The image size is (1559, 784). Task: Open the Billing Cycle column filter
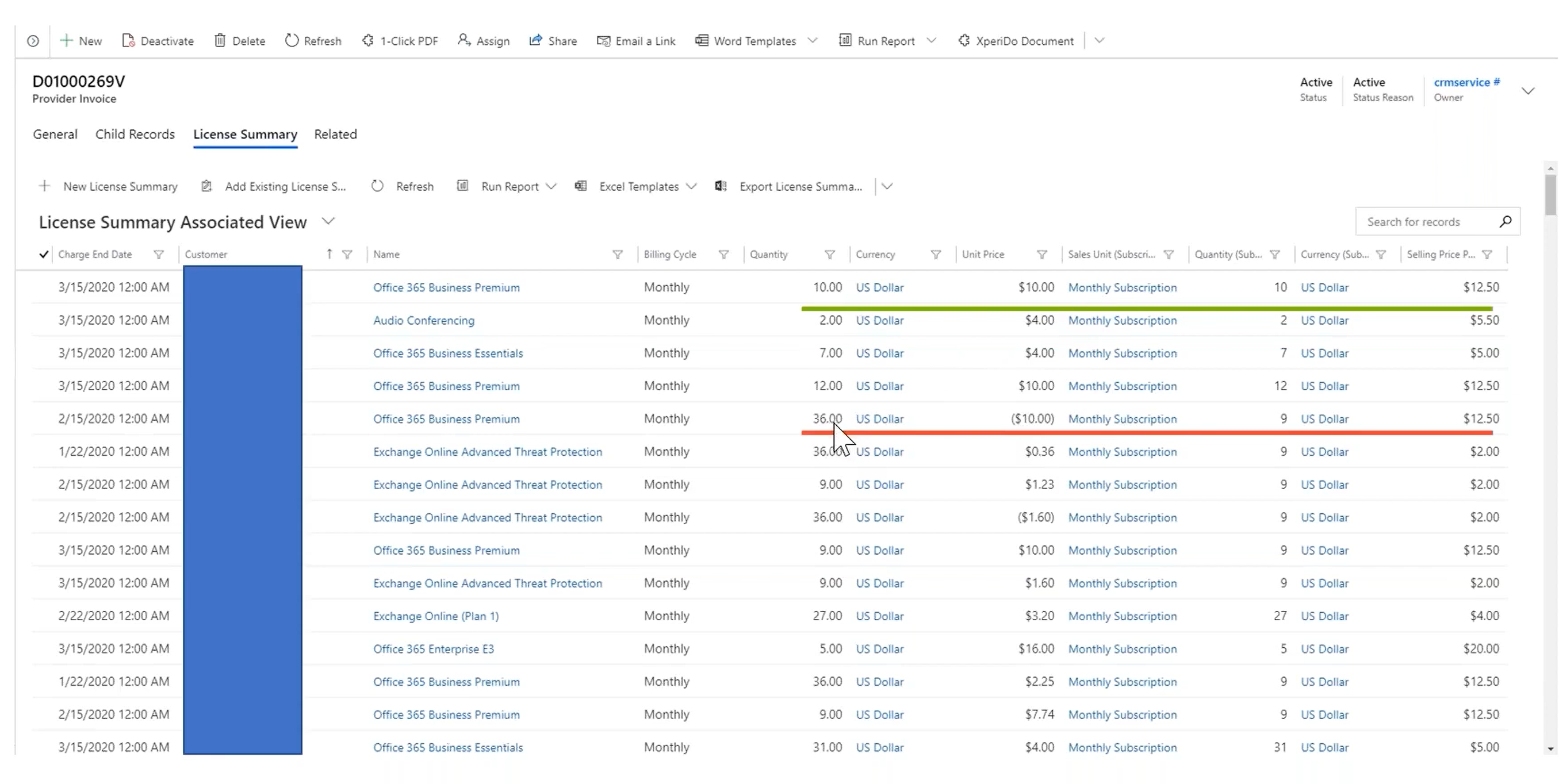[723, 255]
